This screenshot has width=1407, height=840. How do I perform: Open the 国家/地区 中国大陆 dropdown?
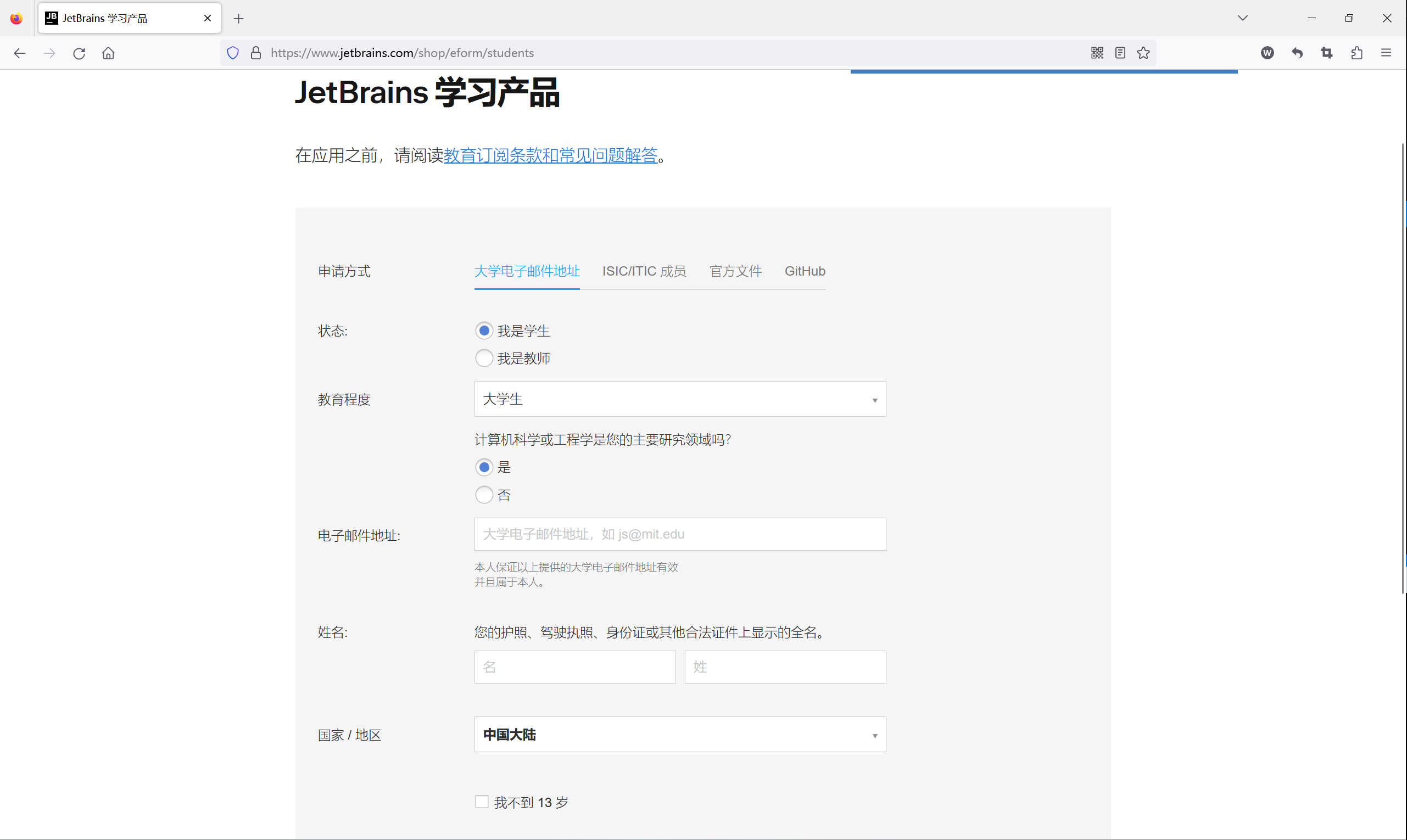[680, 734]
